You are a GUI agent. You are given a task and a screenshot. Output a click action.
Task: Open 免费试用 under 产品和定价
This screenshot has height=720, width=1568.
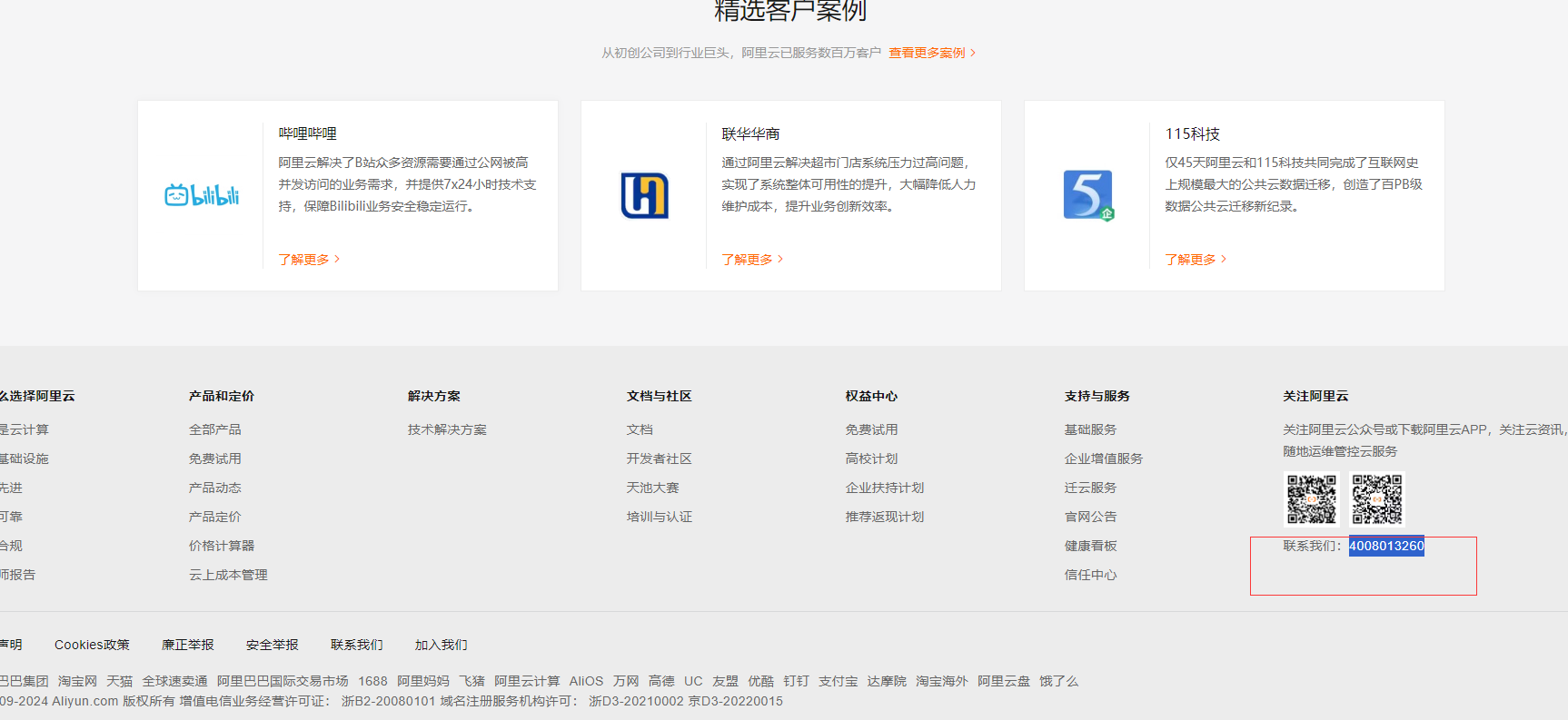(x=215, y=459)
